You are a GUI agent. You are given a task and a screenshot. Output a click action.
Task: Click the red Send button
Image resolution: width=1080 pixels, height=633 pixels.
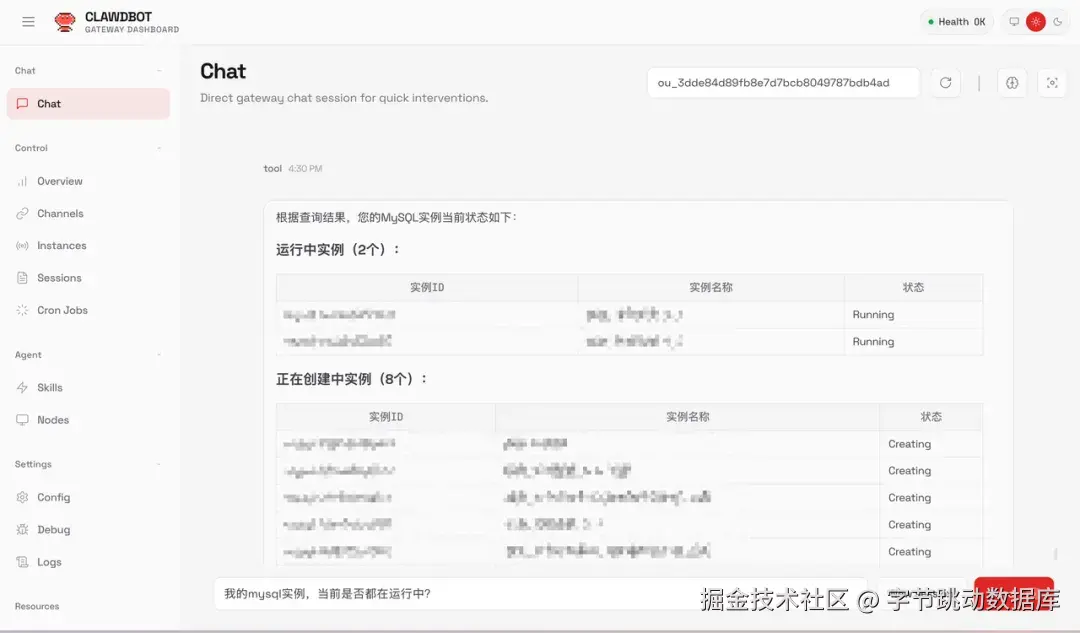[x=1014, y=592]
